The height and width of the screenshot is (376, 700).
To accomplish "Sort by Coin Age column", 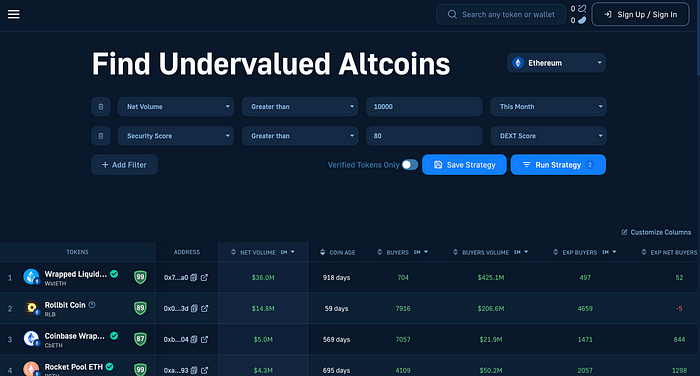I will tap(323, 252).
